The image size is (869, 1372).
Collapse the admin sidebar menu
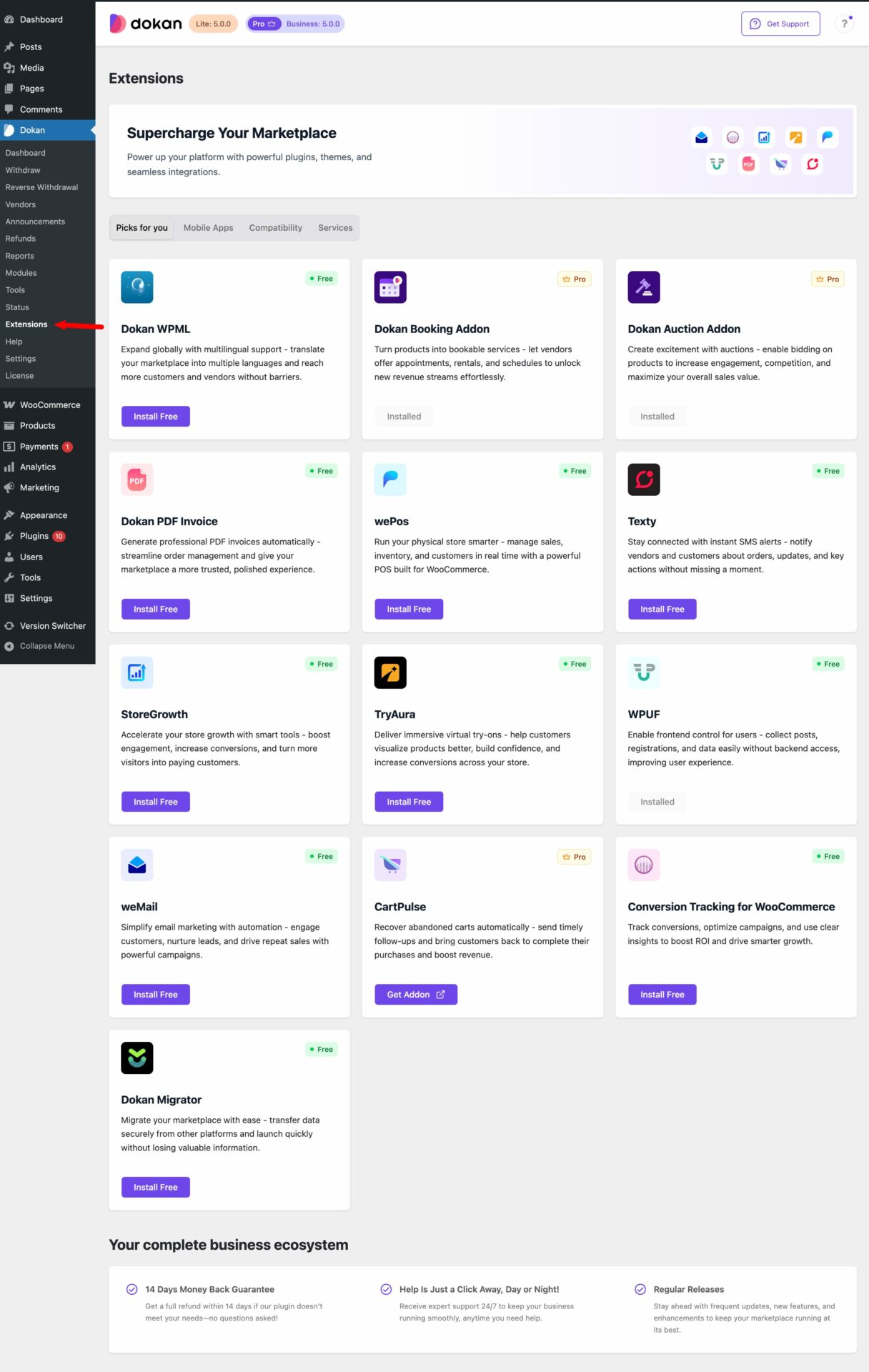click(x=47, y=646)
